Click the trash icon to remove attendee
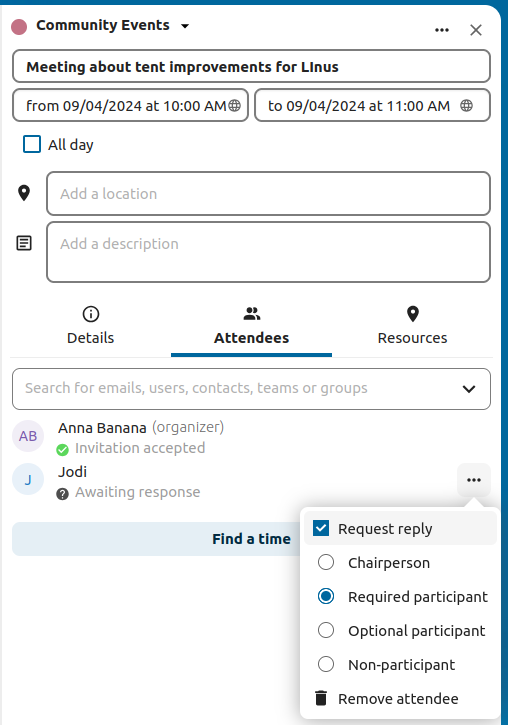This screenshot has height=725, width=508. pyautogui.click(x=321, y=698)
